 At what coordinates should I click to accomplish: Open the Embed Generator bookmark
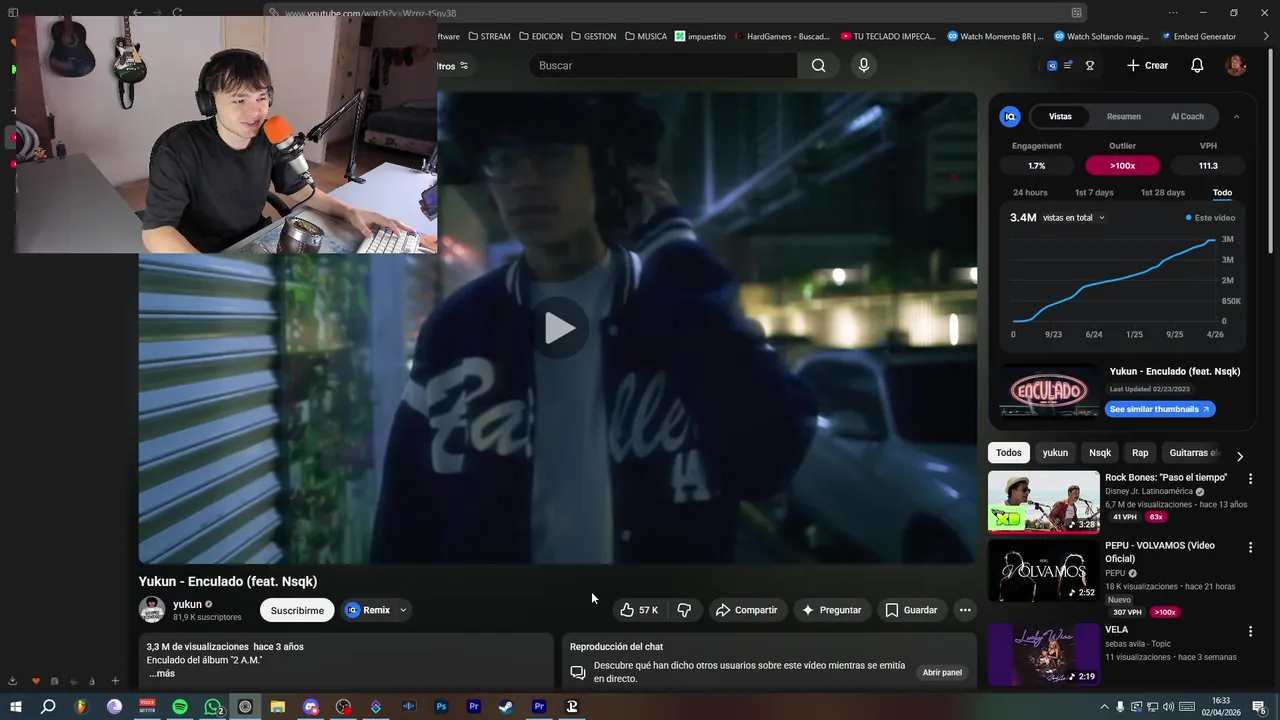click(x=1199, y=37)
